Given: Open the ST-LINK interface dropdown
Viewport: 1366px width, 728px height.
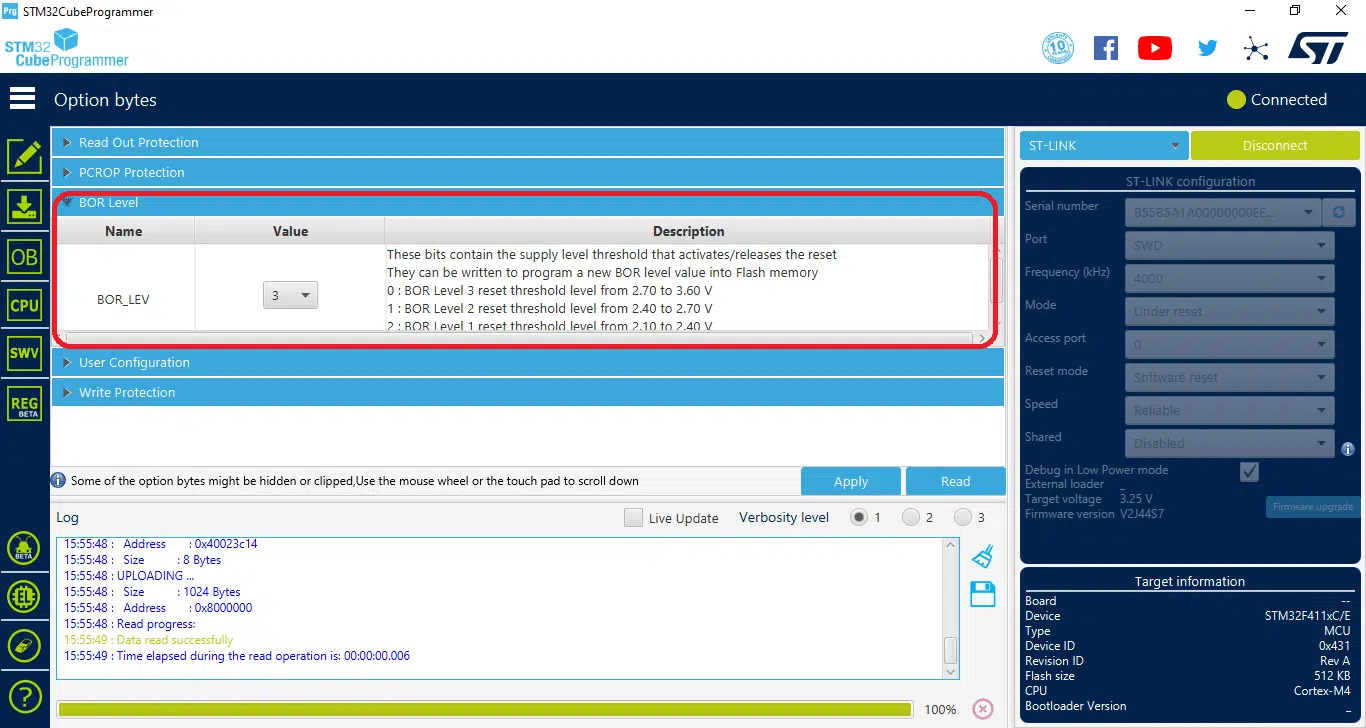Looking at the screenshot, I should point(1104,145).
